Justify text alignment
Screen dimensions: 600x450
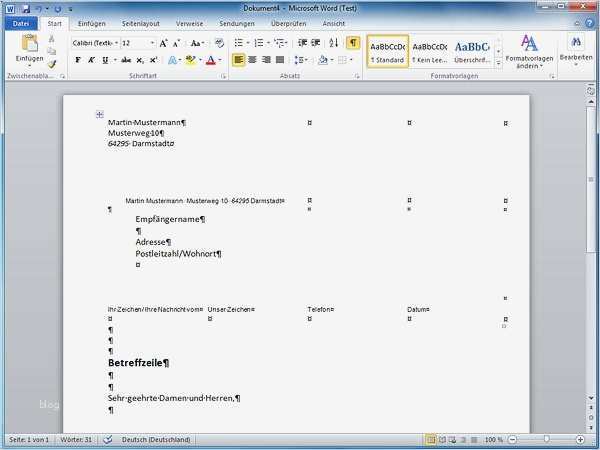click(280, 60)
